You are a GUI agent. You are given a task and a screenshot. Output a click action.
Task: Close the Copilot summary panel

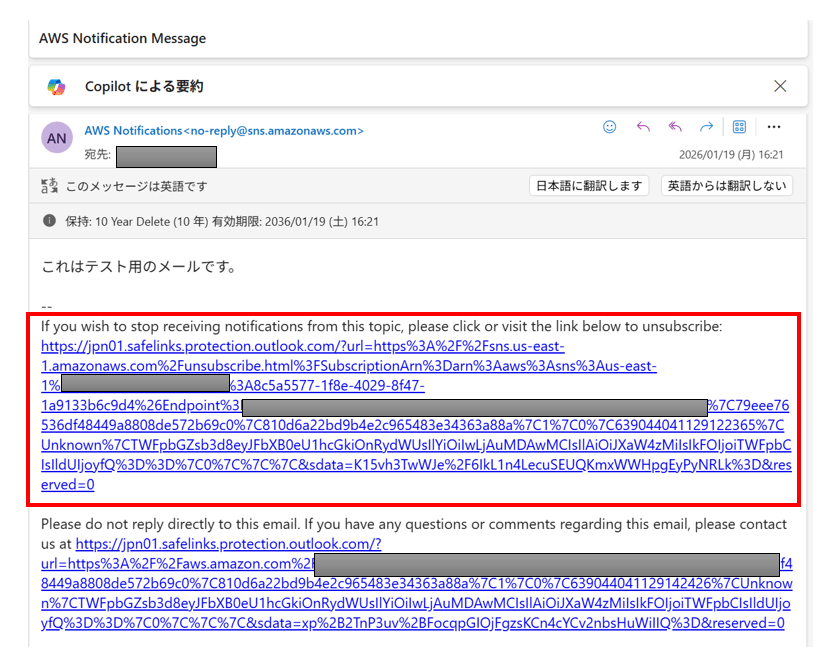[x=780, y=86]
